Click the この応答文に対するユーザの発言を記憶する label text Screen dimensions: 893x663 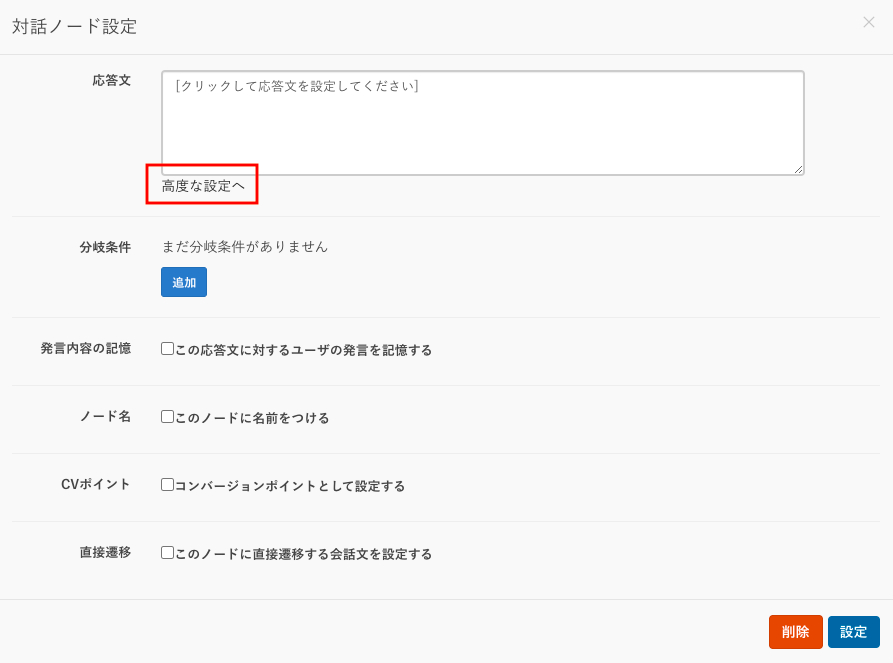click(x=303, y=350)
